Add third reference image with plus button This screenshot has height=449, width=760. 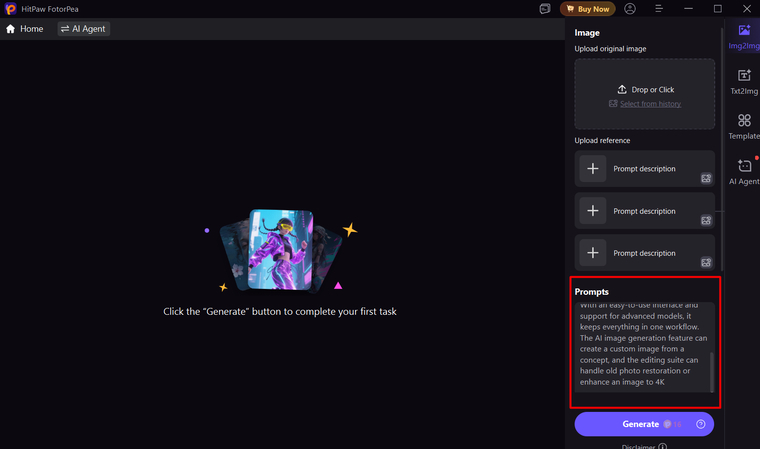click(x=592, y=253)
